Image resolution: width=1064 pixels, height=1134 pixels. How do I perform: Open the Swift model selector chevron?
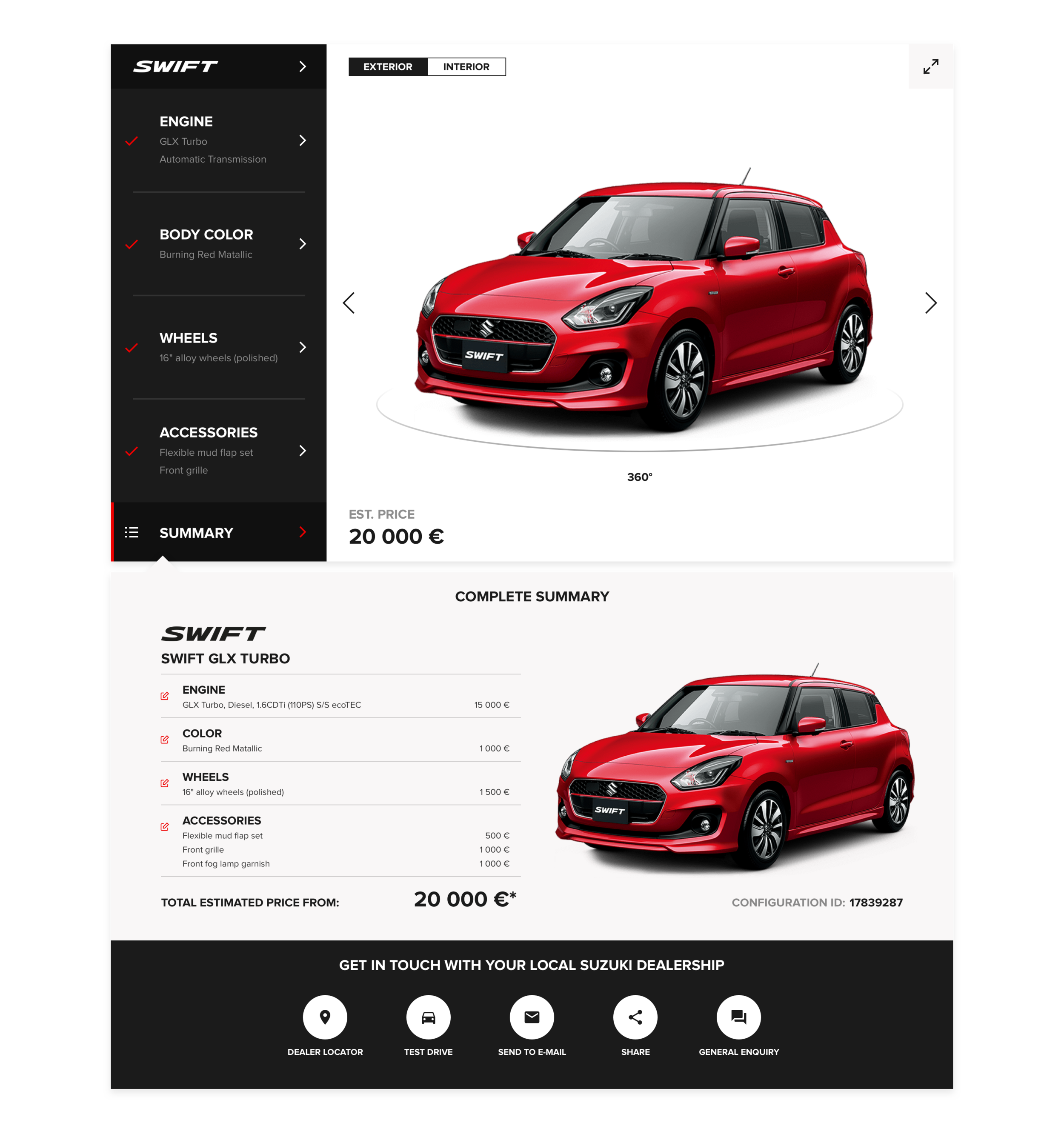pyautogui.click(x=302, y=67)
